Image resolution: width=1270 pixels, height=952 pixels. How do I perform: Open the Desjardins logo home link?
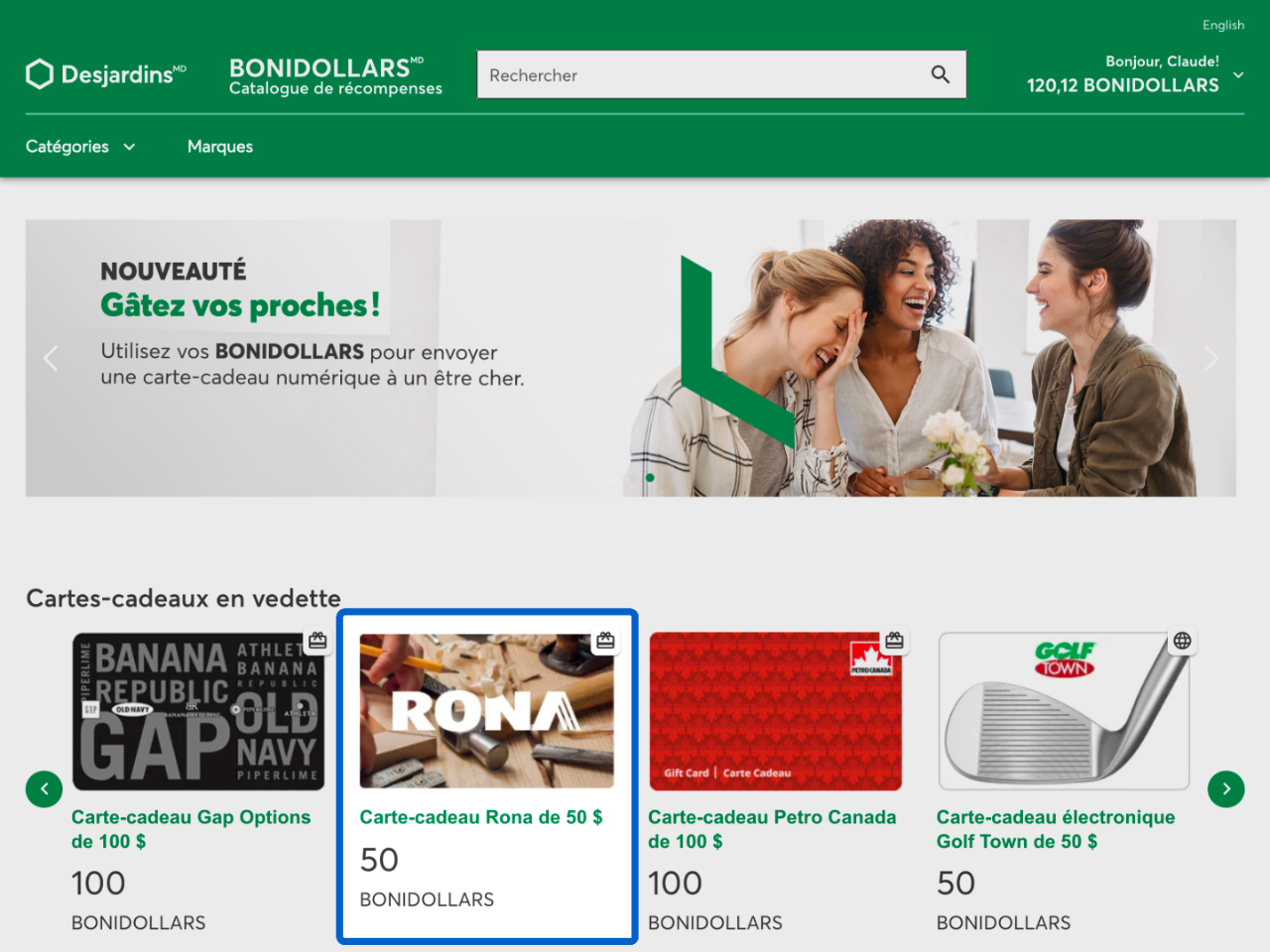(x=106, y=74)
